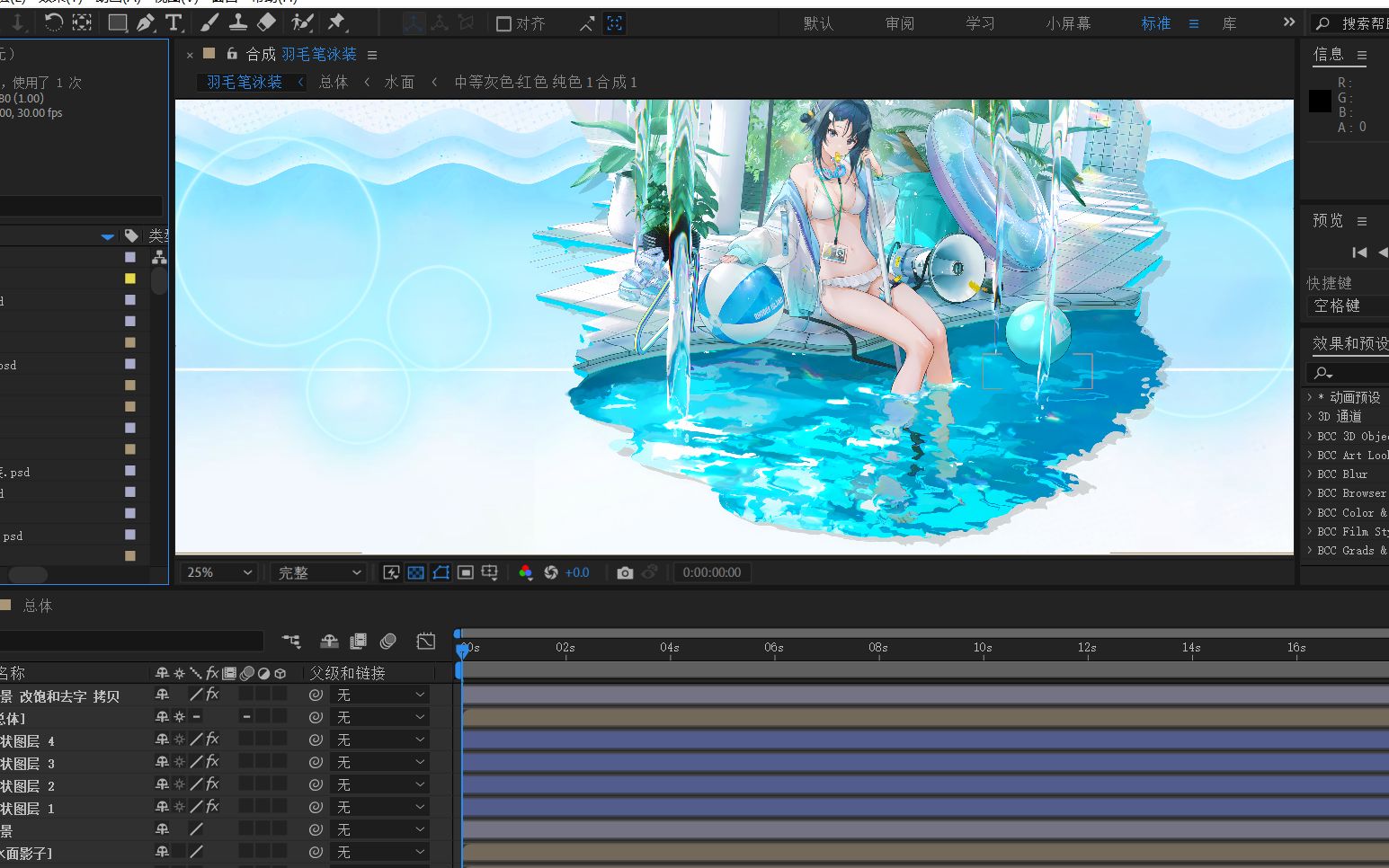Select the Eraser tool

(267, 22)
